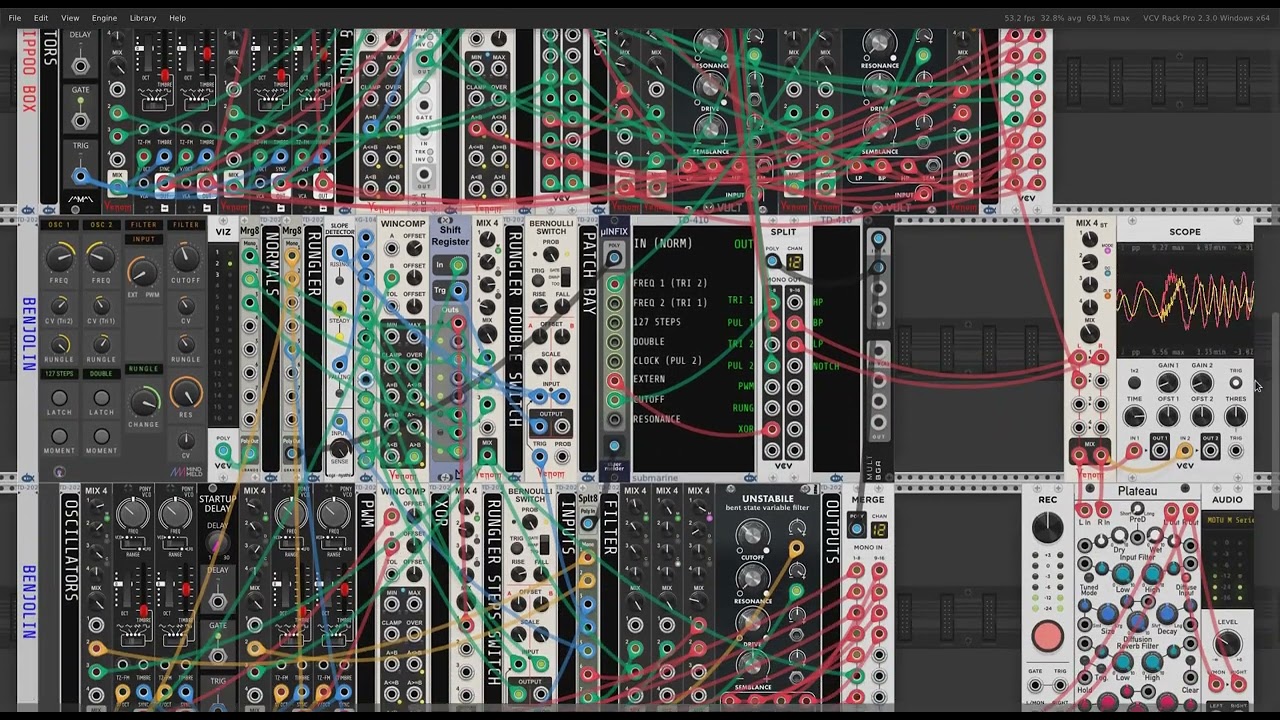
Task: Click the 127 STEPS label on Benjolin
Action: click(59, 374)
